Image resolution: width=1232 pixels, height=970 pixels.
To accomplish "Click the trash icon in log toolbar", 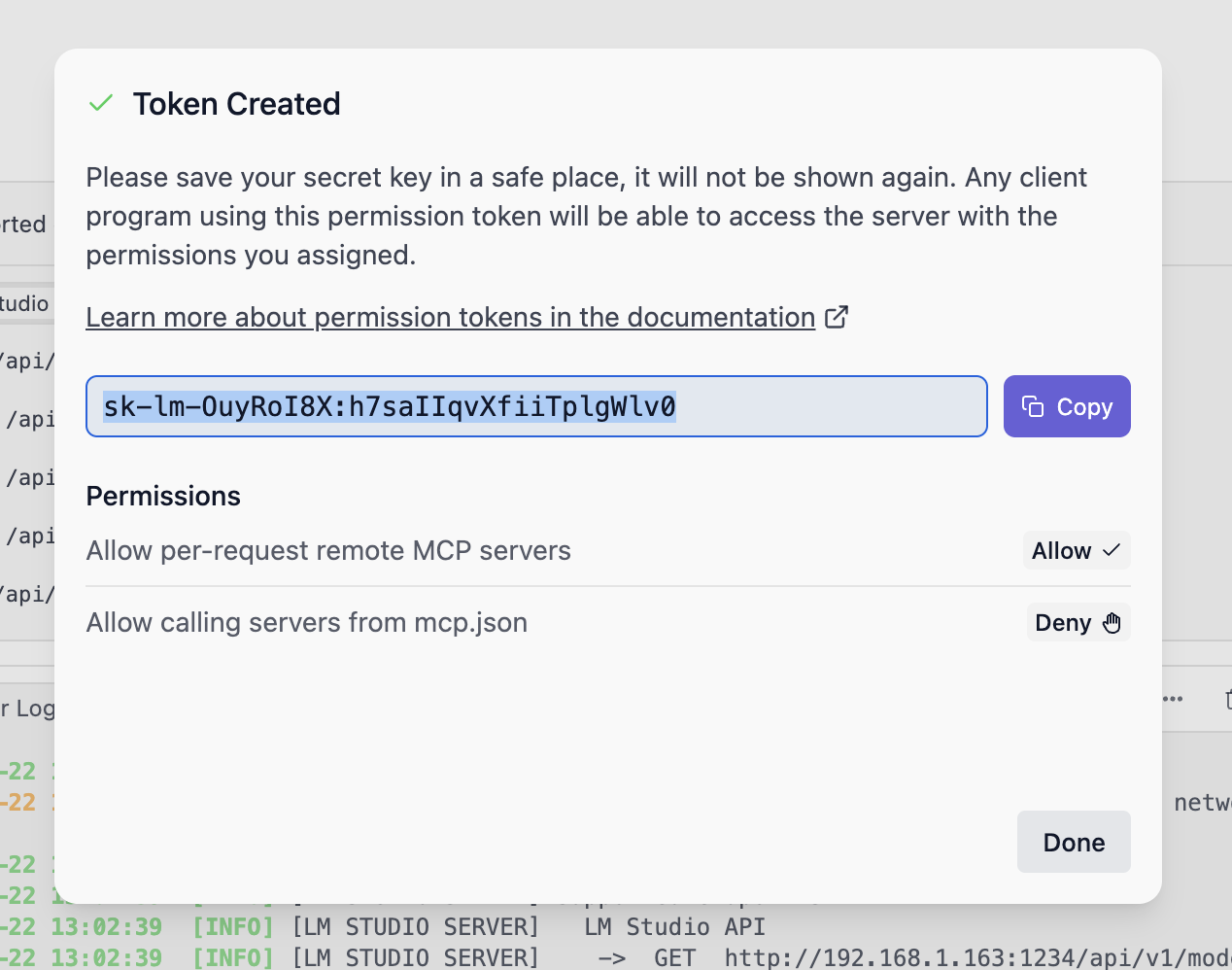I will coord(1227,699).
